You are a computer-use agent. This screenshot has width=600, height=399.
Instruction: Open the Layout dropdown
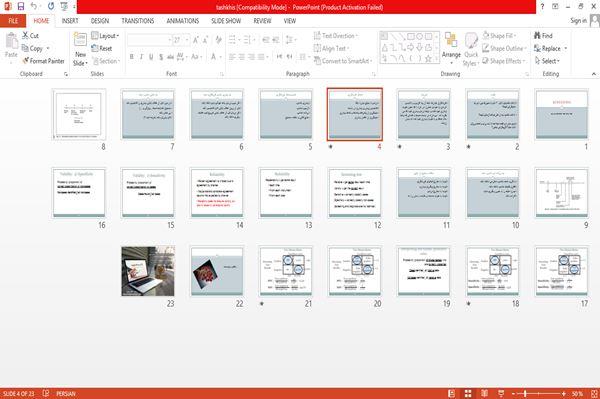pos(105,36)
